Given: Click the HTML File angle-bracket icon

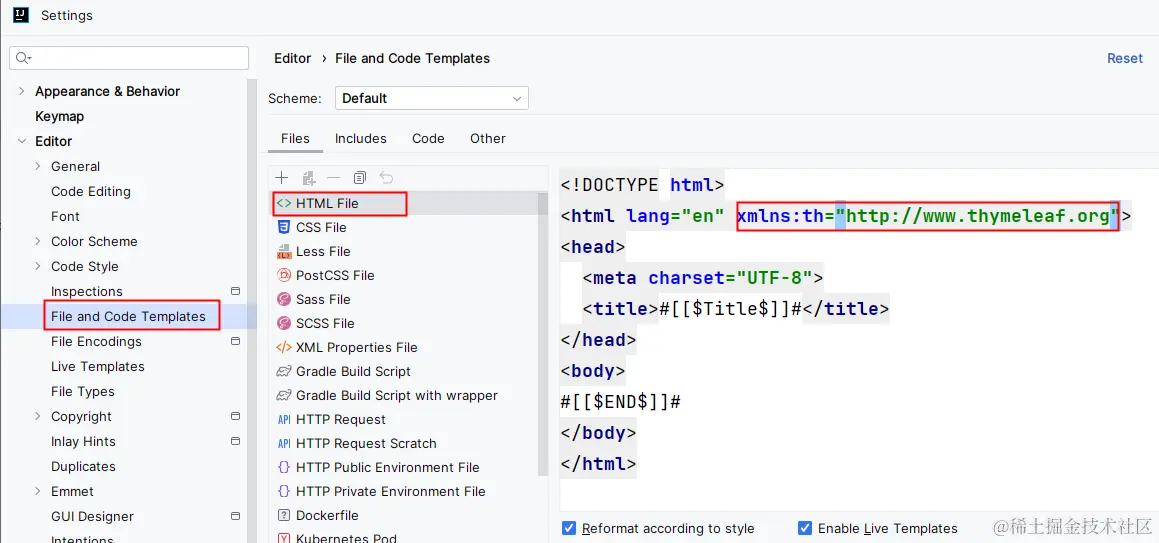Looking at the screenshot, I should tap(283, 203).
